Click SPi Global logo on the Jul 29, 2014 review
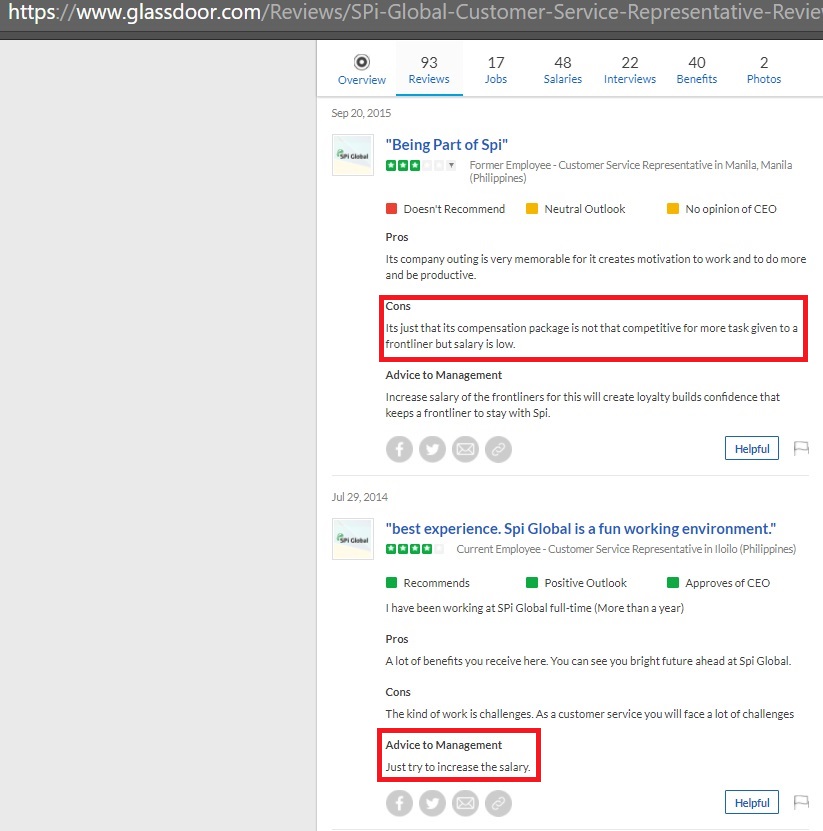 click(x=353, y=539)
